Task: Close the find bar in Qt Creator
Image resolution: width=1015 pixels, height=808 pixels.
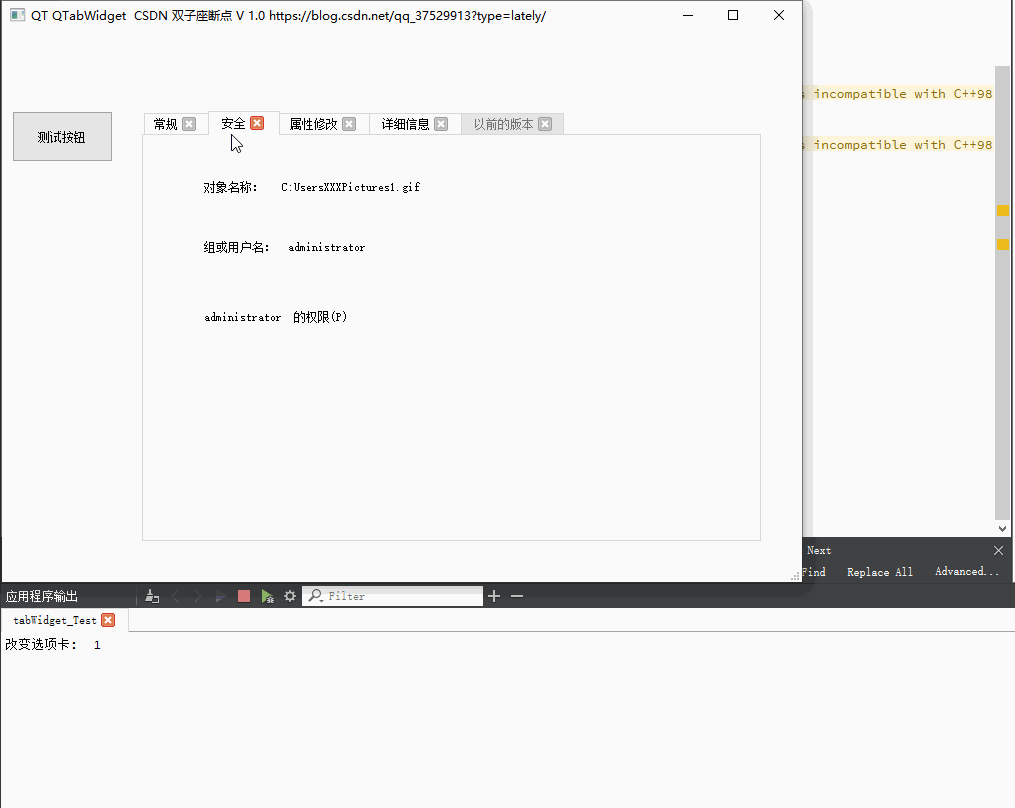Action: click(998, 550)
